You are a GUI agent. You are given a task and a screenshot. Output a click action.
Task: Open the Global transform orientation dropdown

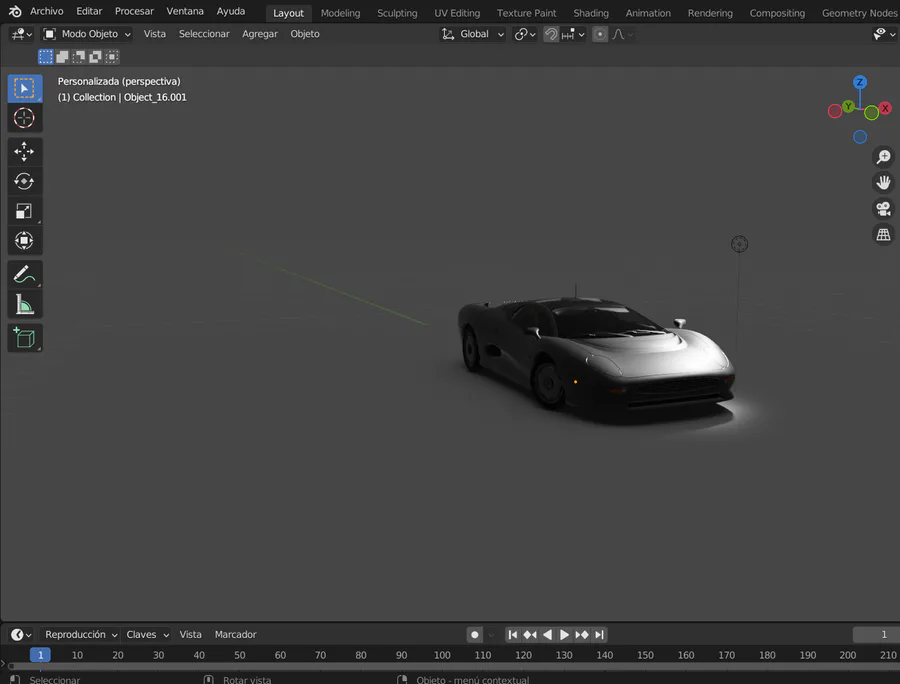472,34
